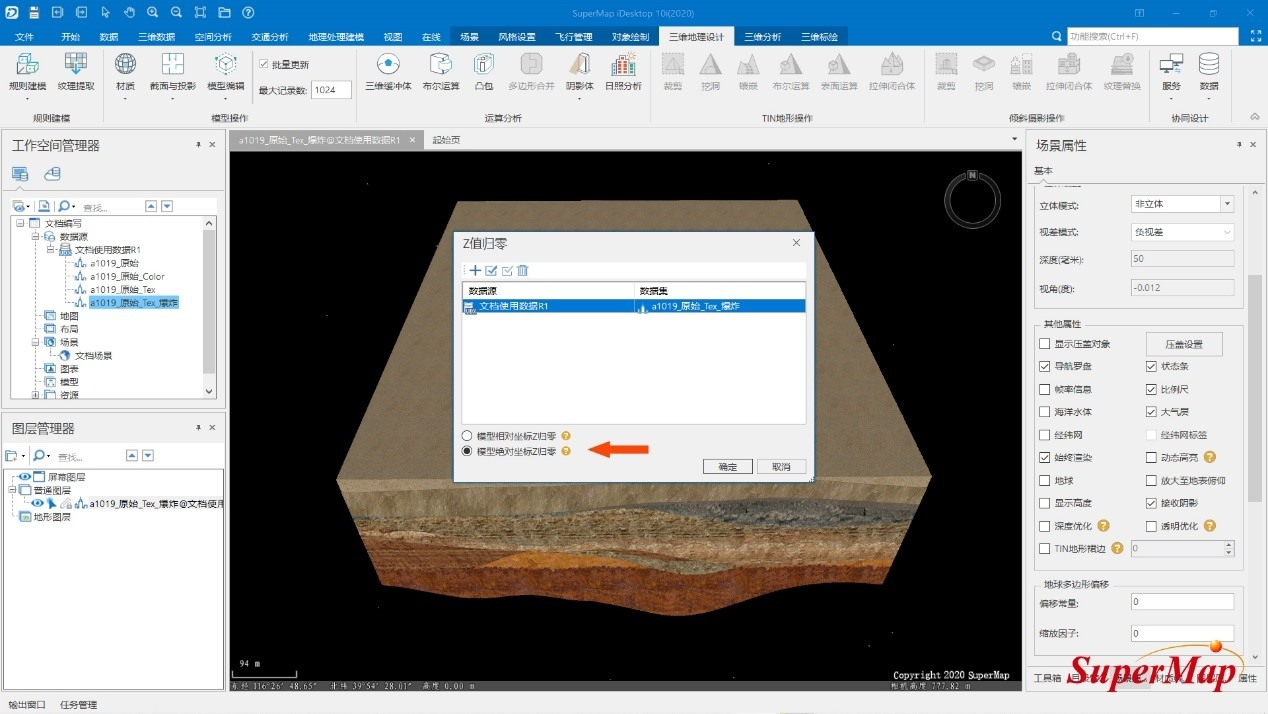Click the navigation compass in the scene
Viewport: 1268px width, 714px height.
tap(972, 199)
